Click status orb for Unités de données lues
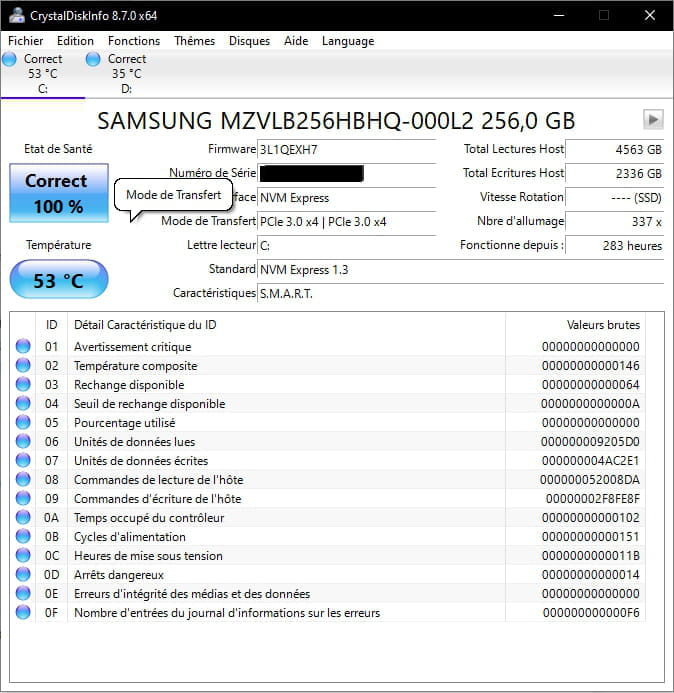 23,441
